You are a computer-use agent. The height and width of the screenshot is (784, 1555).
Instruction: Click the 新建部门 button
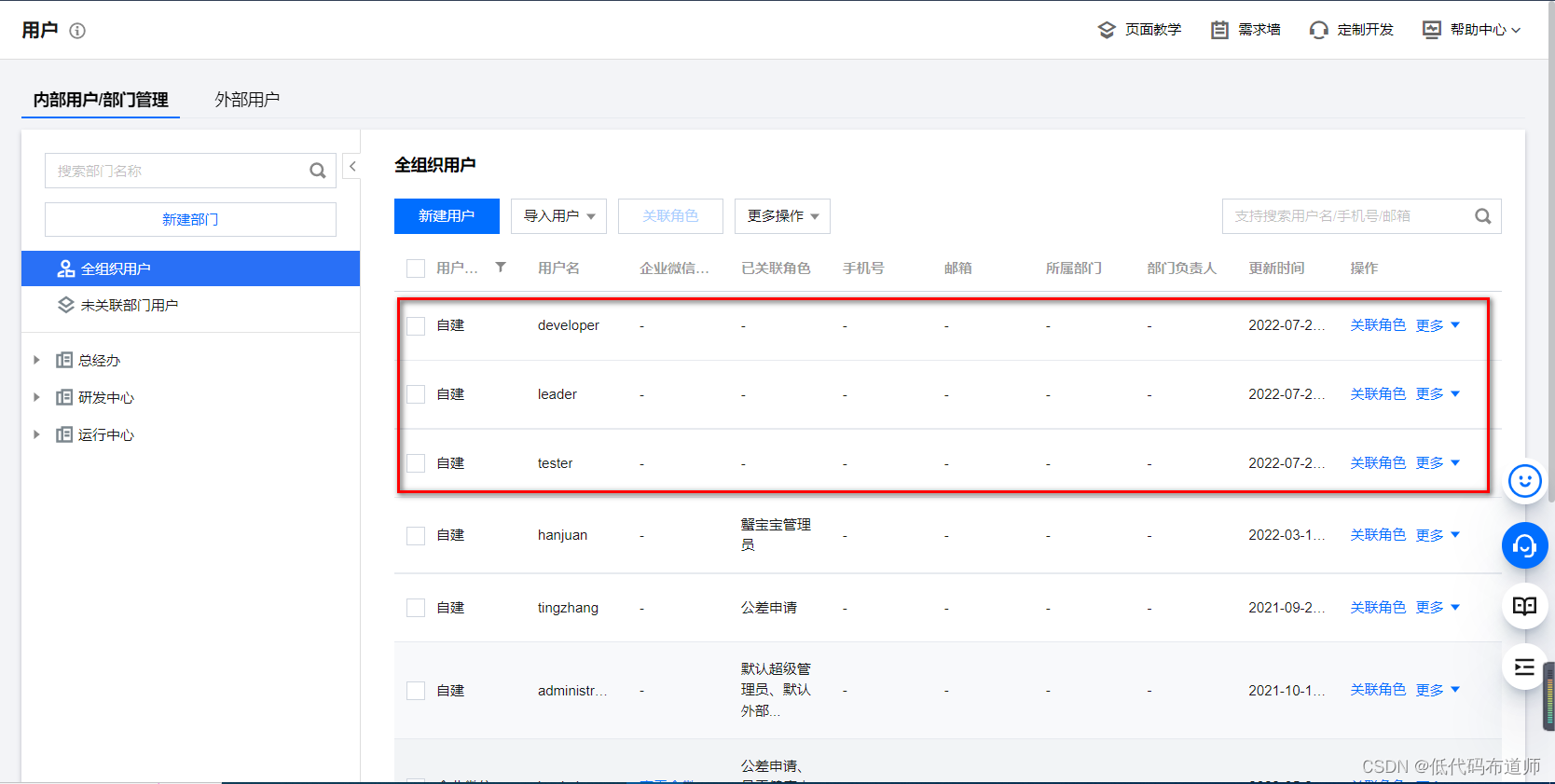pos(190,219)
